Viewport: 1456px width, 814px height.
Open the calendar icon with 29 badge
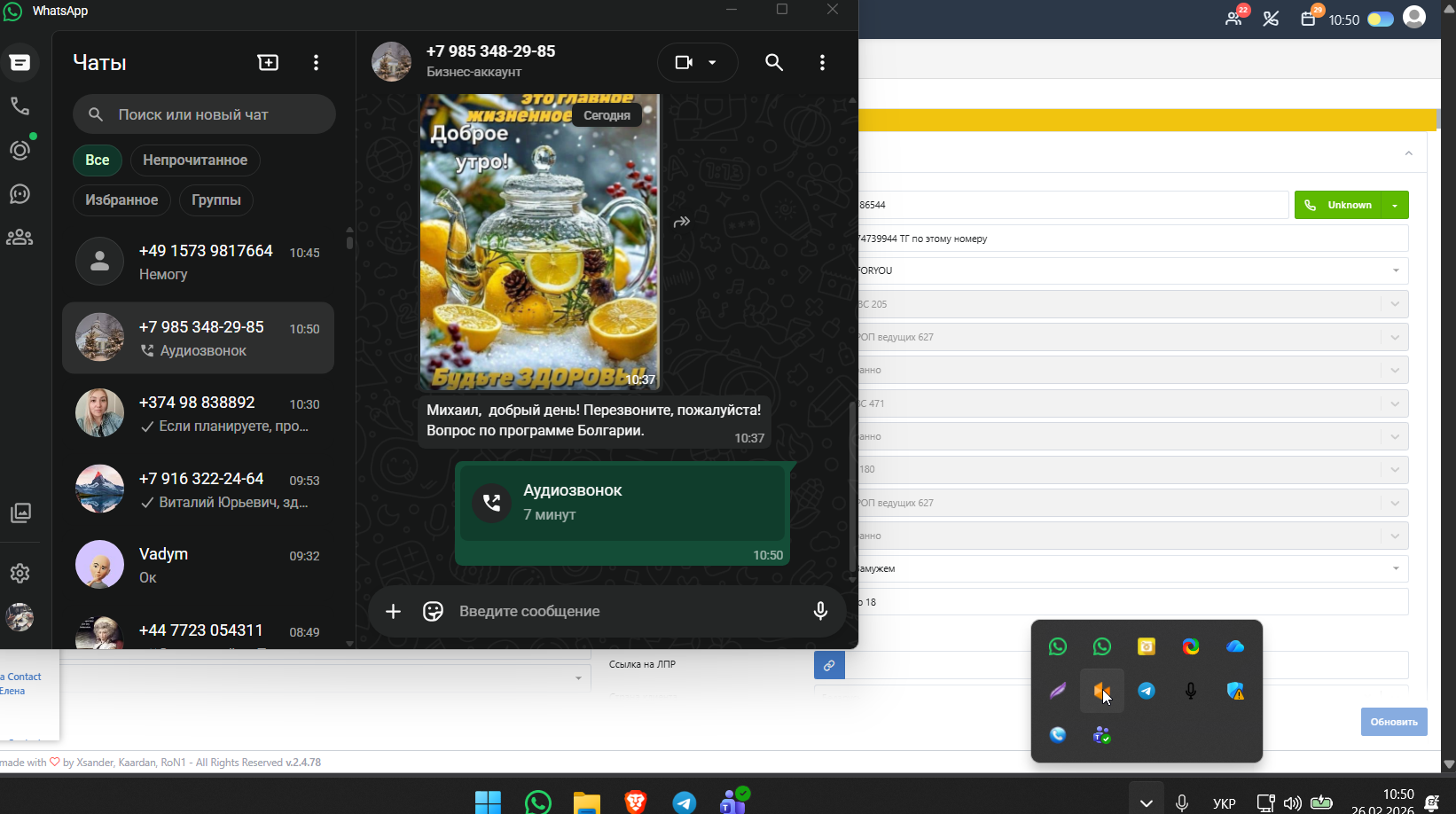coord(1309,18)
